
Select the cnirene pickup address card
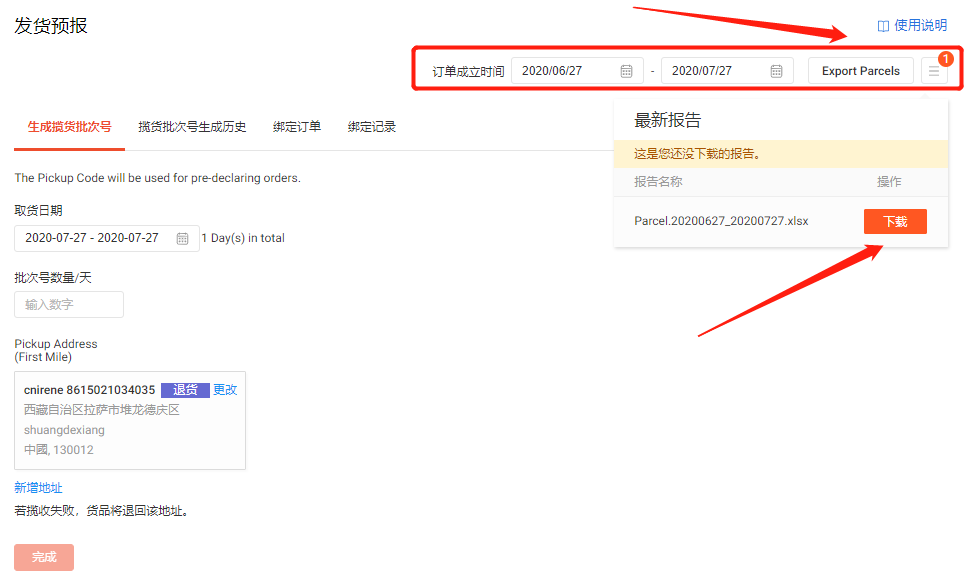[x=130, y=420]
